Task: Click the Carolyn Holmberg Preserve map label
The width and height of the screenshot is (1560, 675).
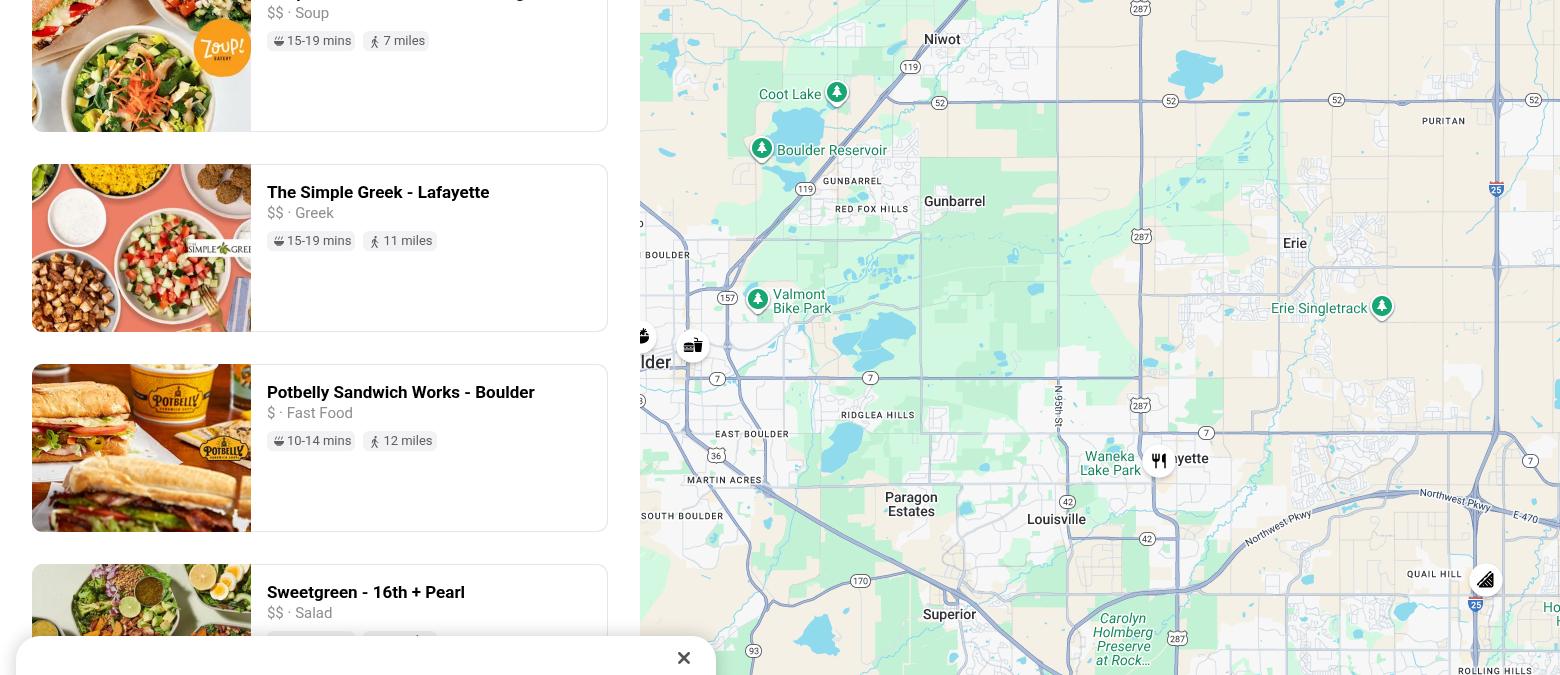Action: 1125,639
